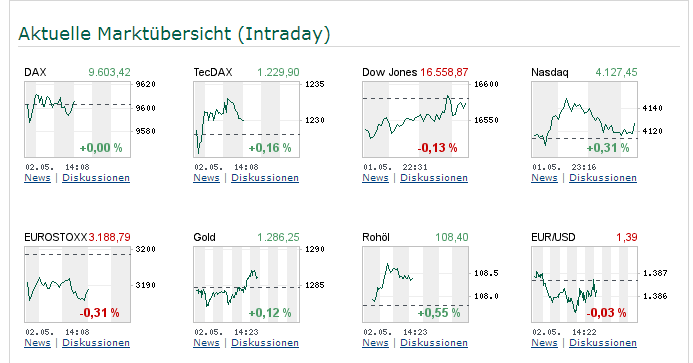The image size is (693, 363).
Task: Click the Gold price 1.286,25
Action: pyautogui.click(x=278, y=237)
